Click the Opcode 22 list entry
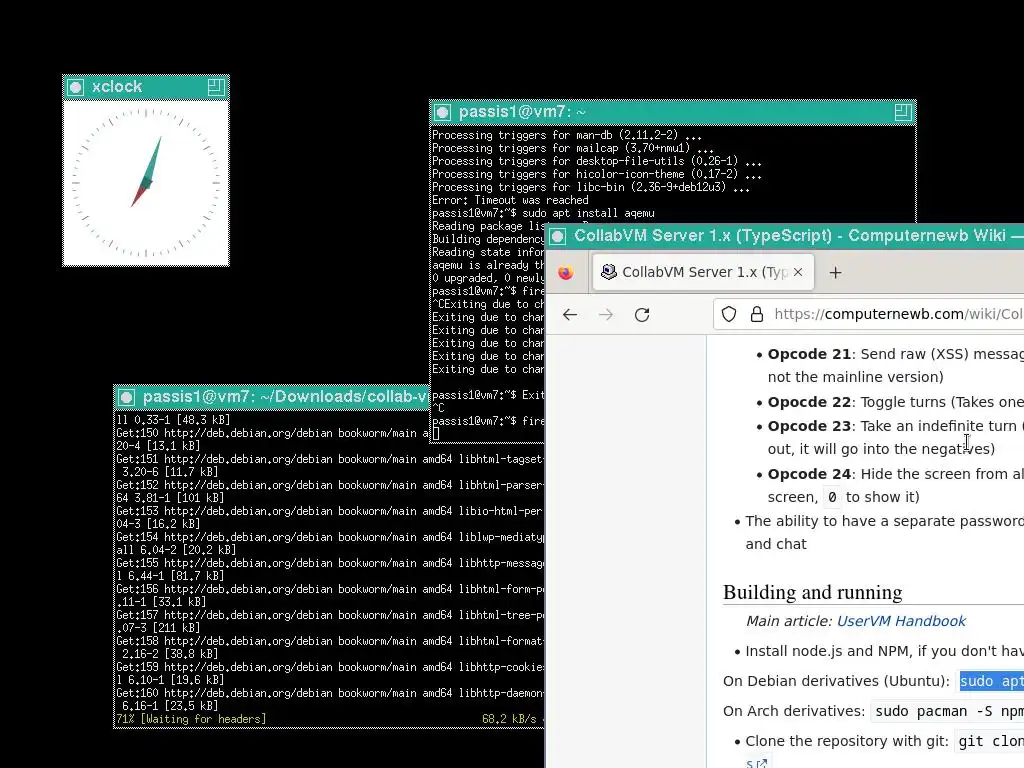Screen dimensions: 1024x768 pyautogui.click(x=895, y=402)
